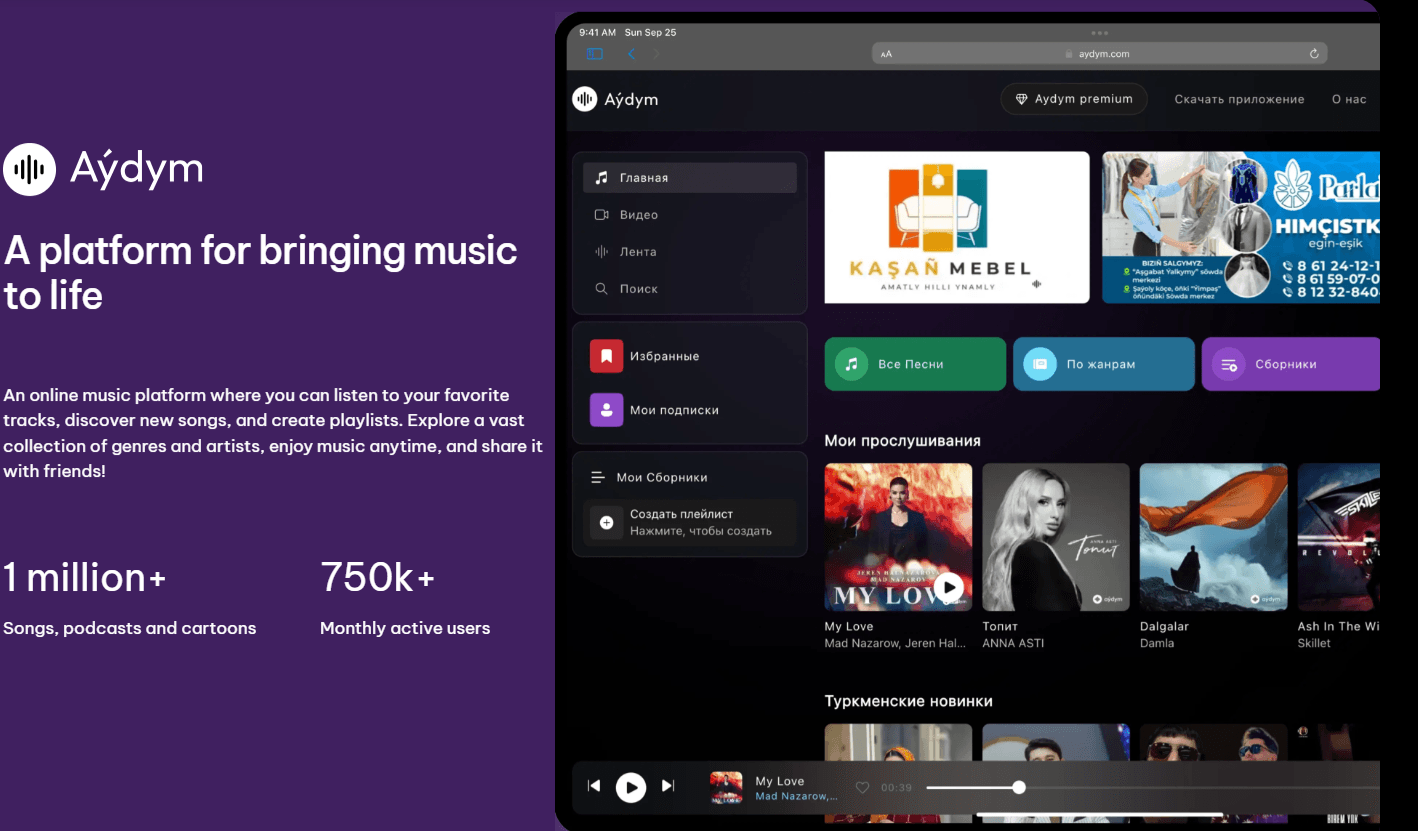Toggle the Safari sidebar icon
This screenshot has height=831, width=1418.
595,54
